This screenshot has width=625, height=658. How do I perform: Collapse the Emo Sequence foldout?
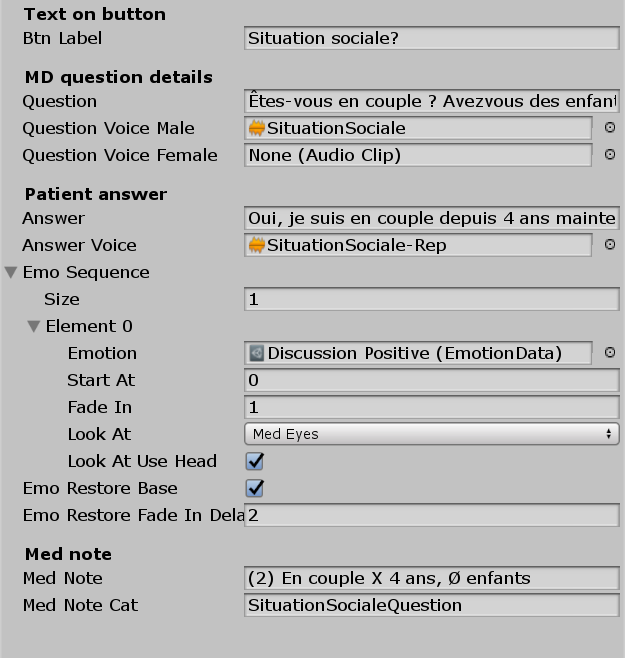11,272
